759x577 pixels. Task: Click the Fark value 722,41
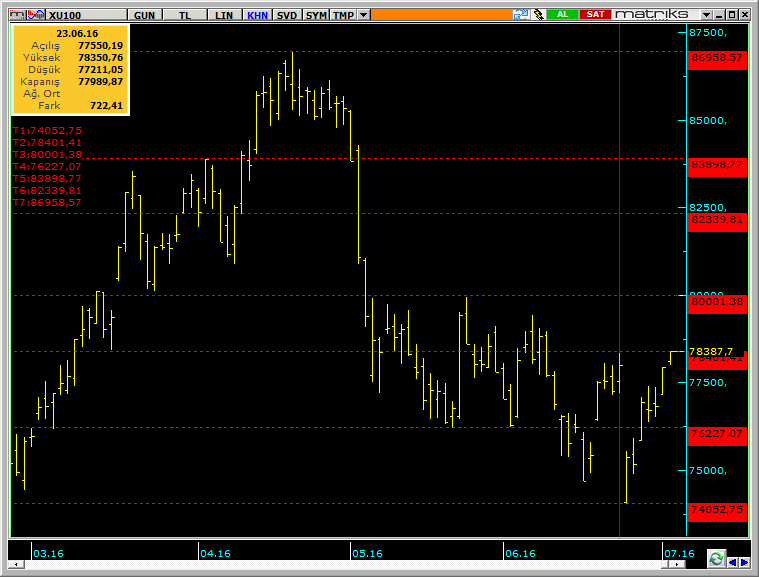[106, 106]
